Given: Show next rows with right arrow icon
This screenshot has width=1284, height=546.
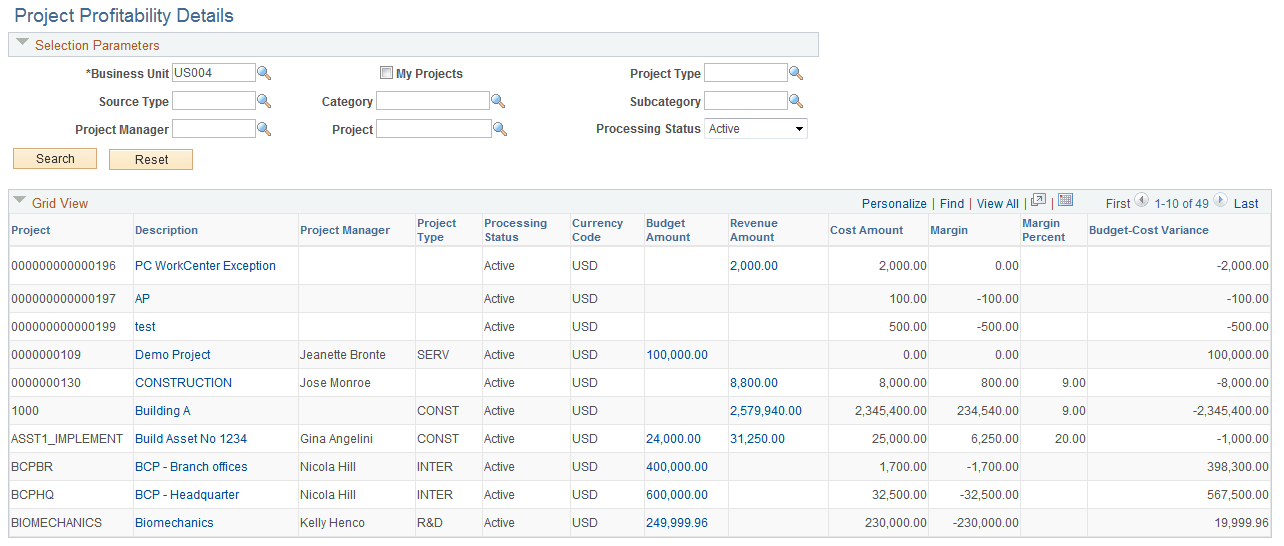Looking at the screenshot, I should click(x=1220, y=201).
